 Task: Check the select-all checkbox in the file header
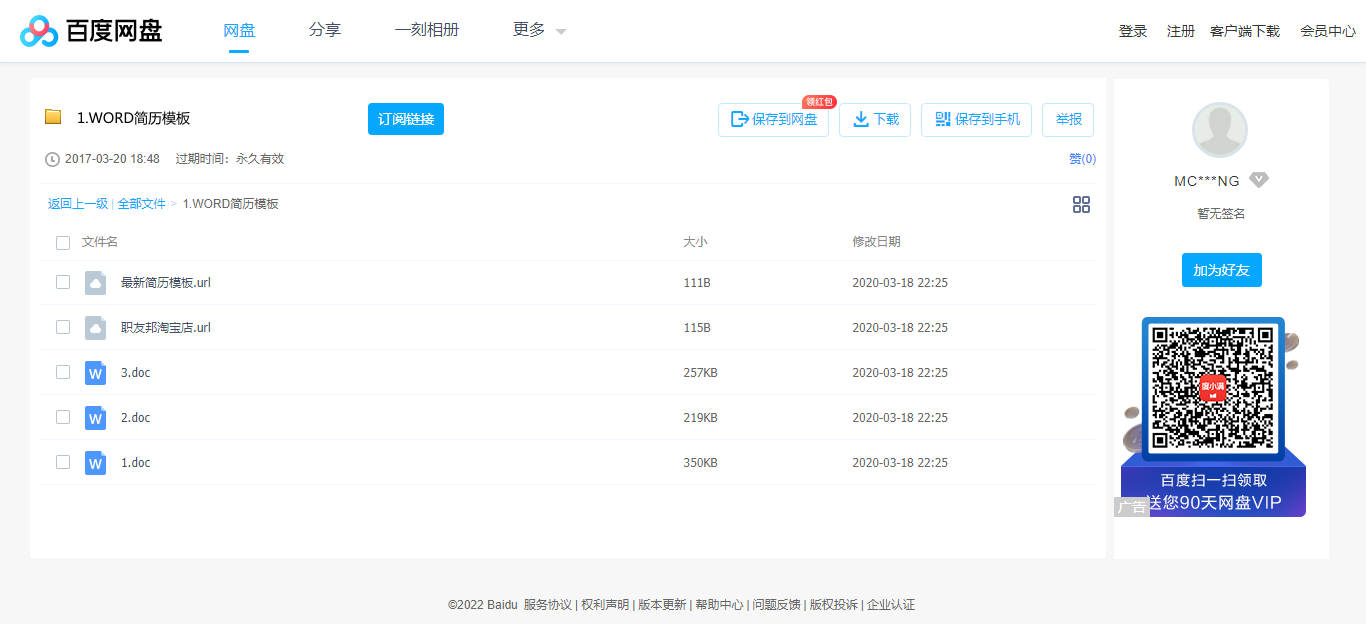tap(63, 242)
